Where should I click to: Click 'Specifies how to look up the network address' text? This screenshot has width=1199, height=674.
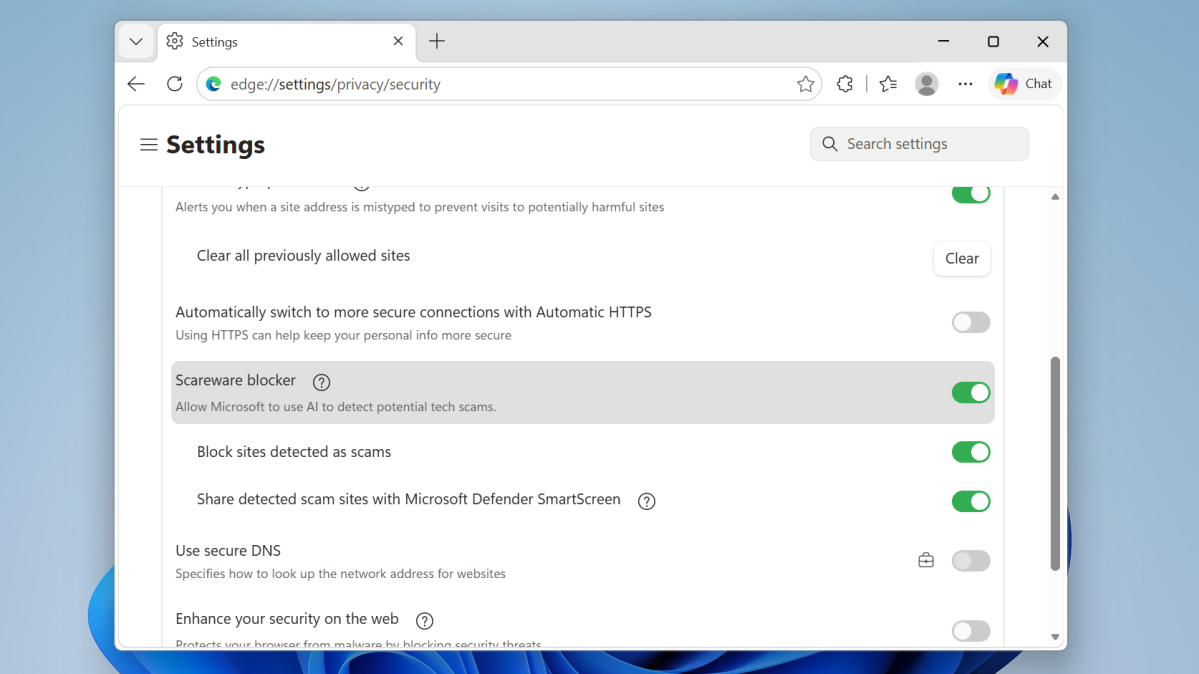click(x=340, y=574)
